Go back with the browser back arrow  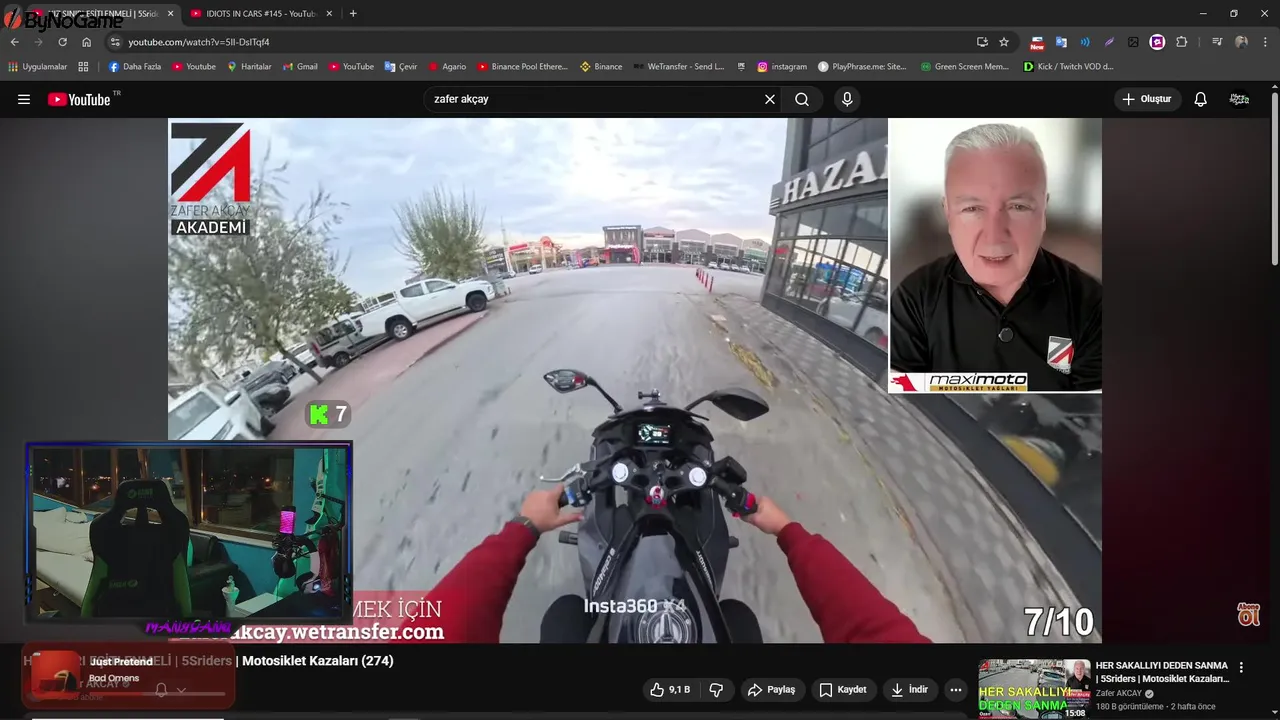tap(14, 42)
